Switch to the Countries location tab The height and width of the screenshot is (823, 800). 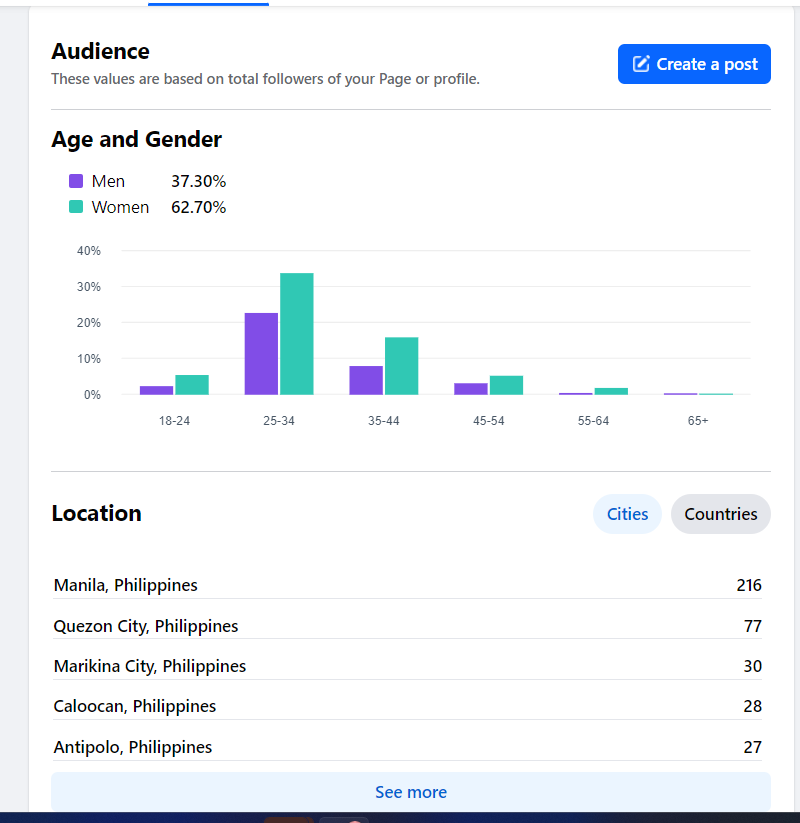(720, 514)
